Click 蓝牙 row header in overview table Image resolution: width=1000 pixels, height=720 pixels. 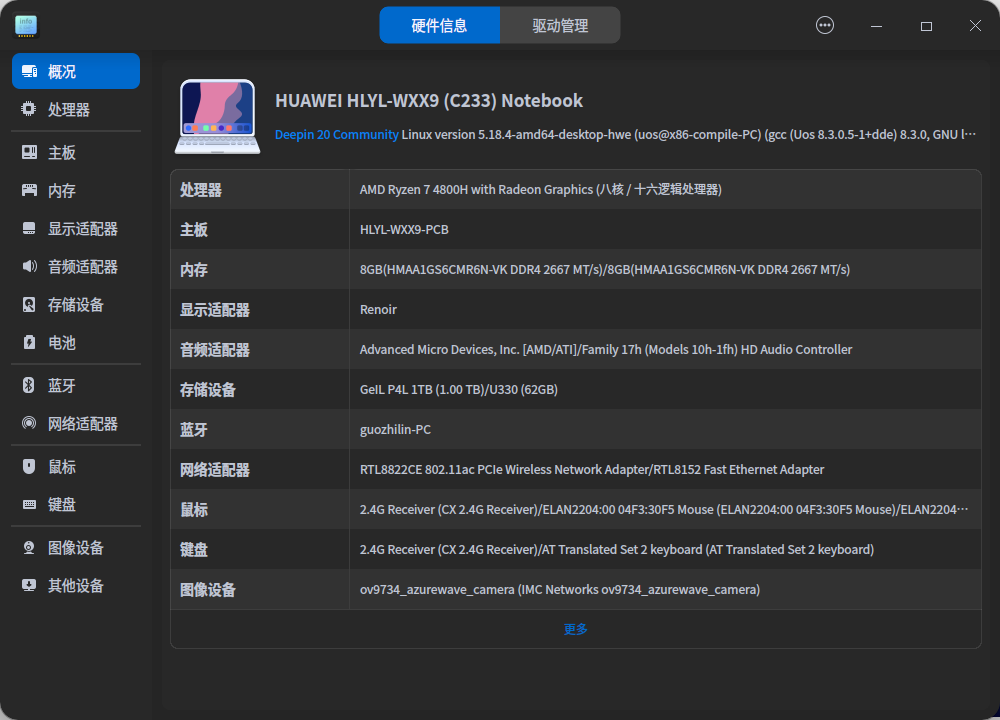(x=194, y=430)
